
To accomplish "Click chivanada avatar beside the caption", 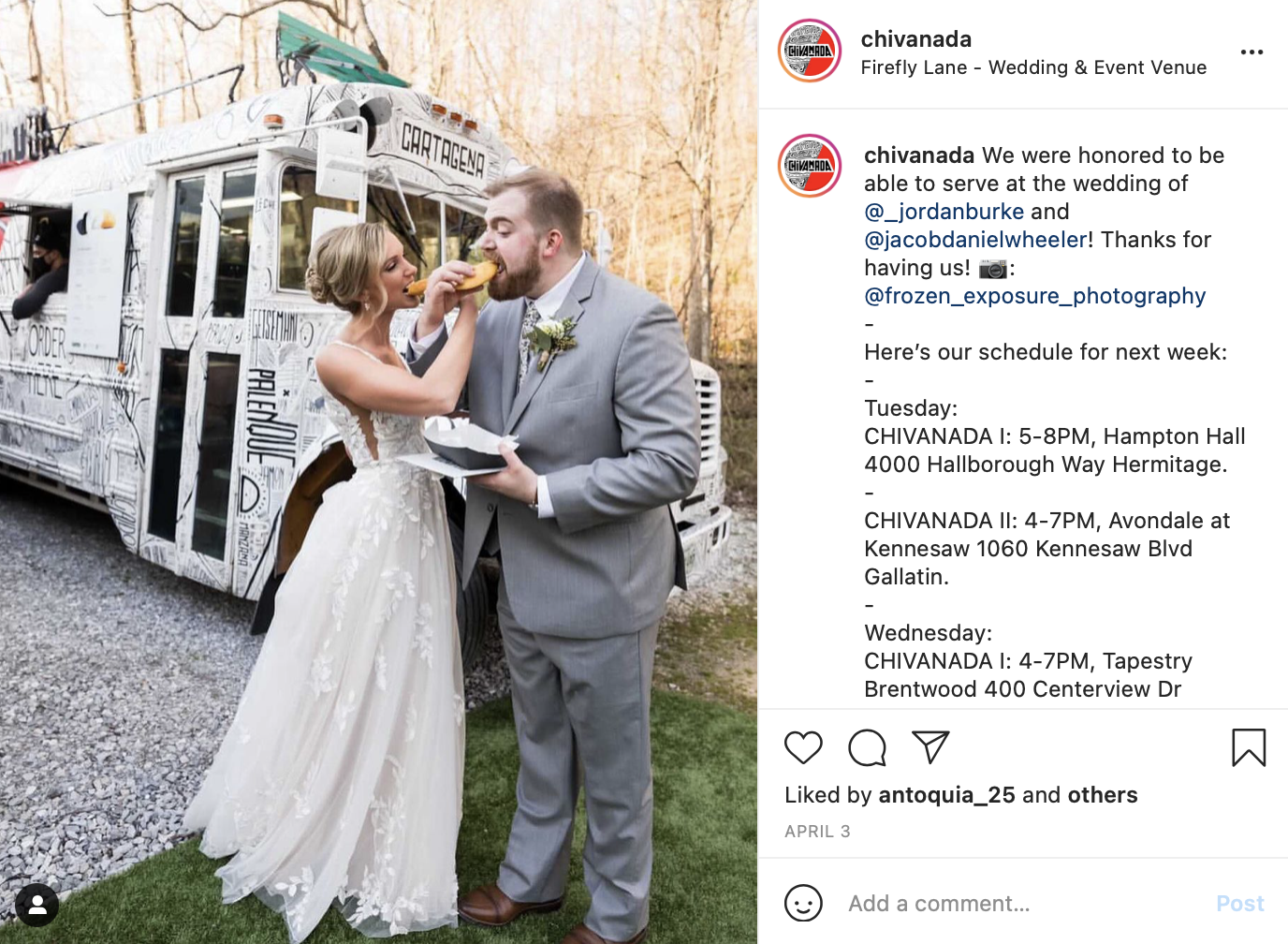I will click(x=810, y=166).
